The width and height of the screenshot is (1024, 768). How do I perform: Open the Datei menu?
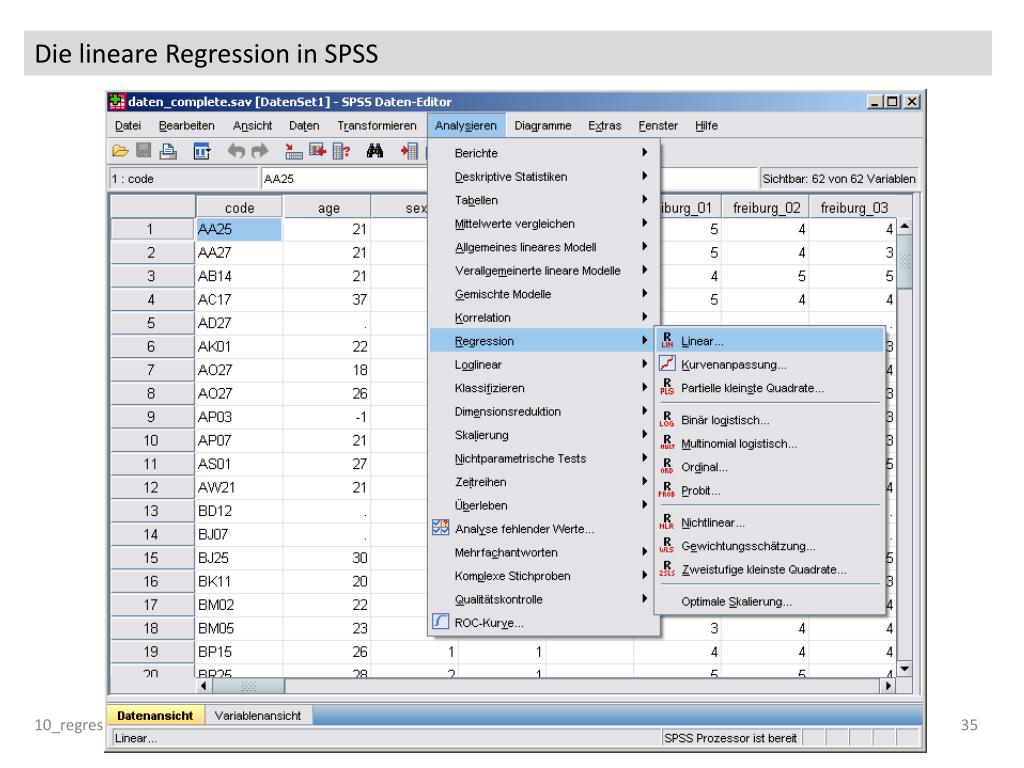point(128,125)
